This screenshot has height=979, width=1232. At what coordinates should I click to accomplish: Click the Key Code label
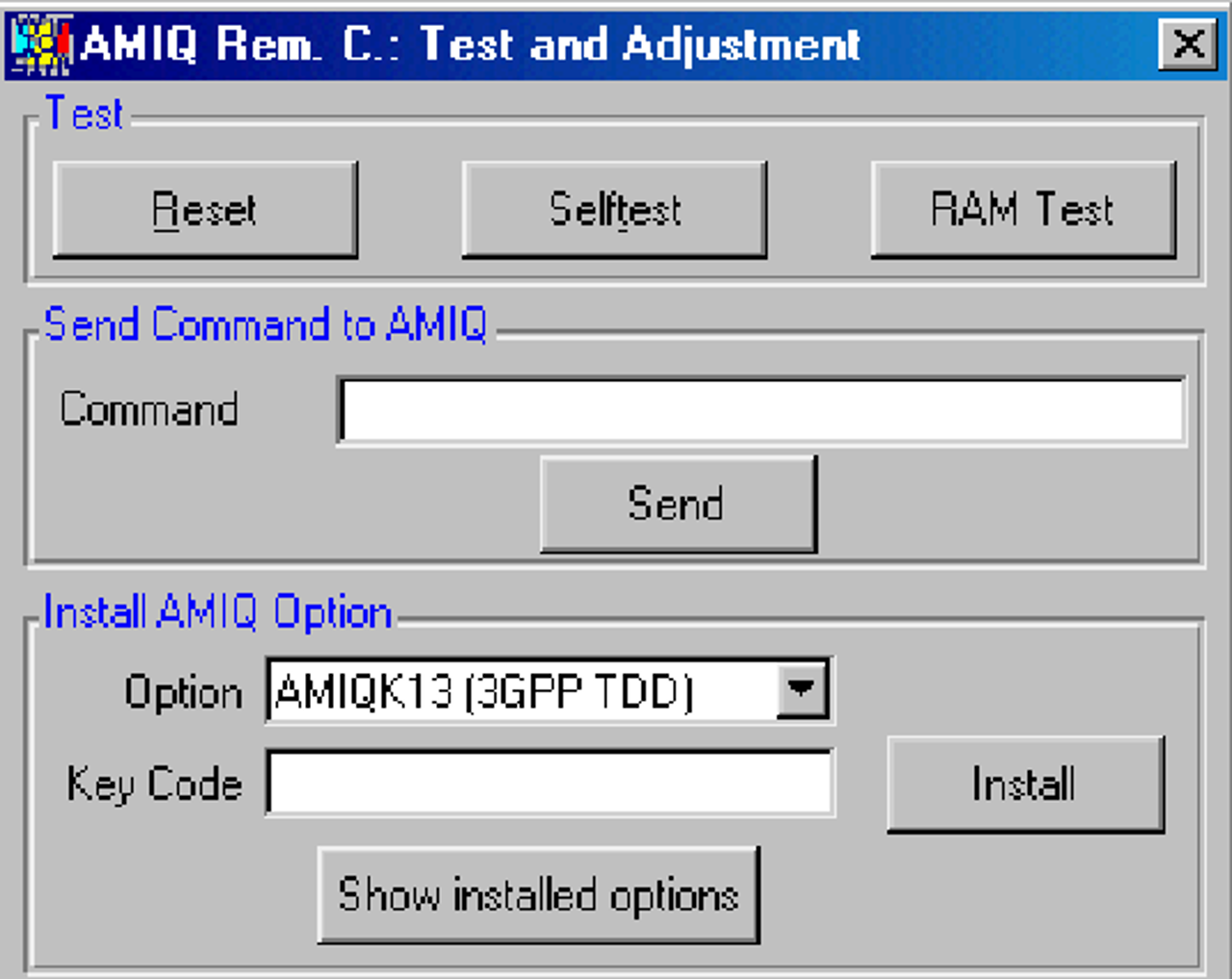(154, 785)
